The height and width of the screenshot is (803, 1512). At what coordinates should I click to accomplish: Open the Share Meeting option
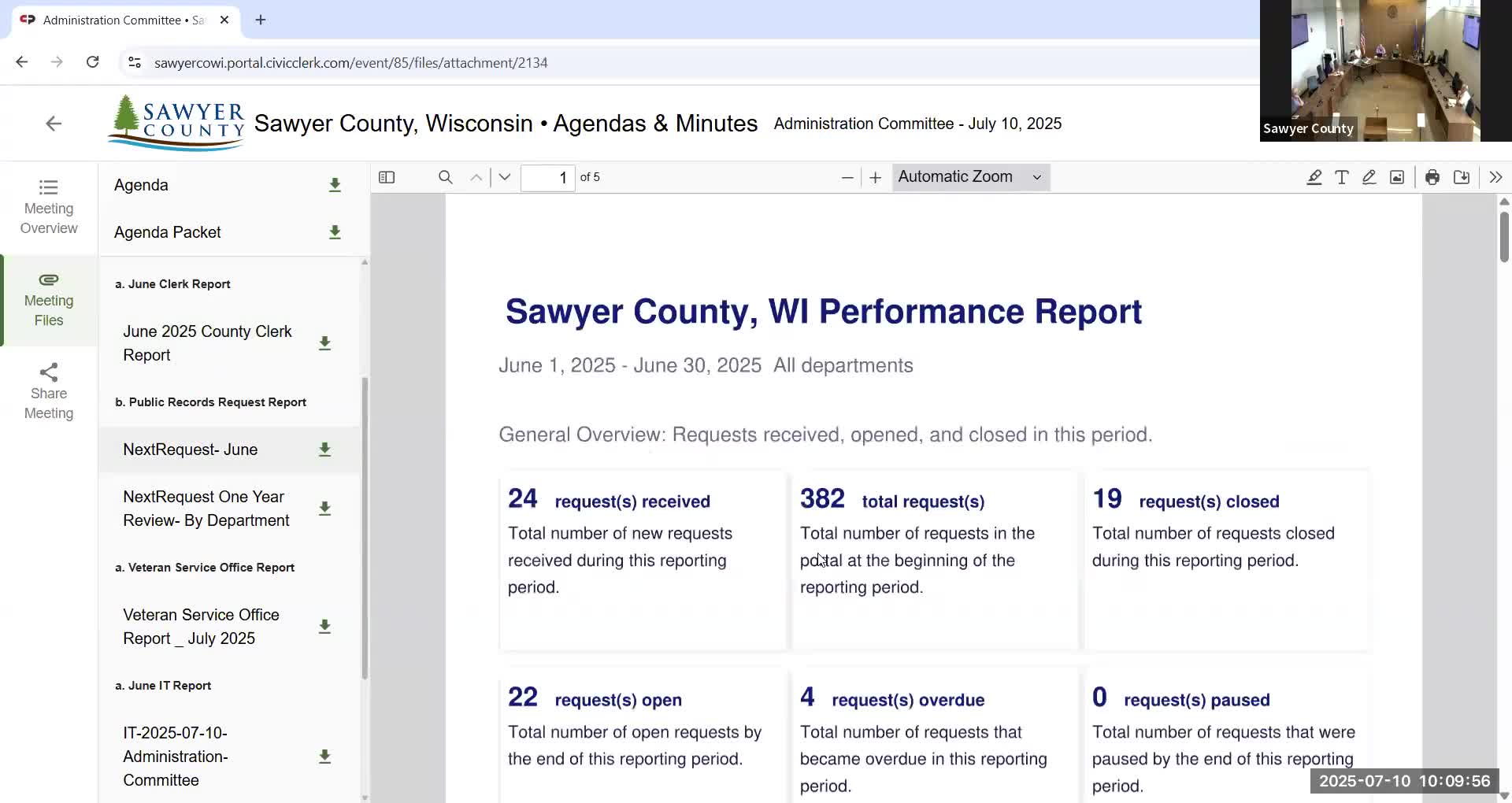[49, 392]
